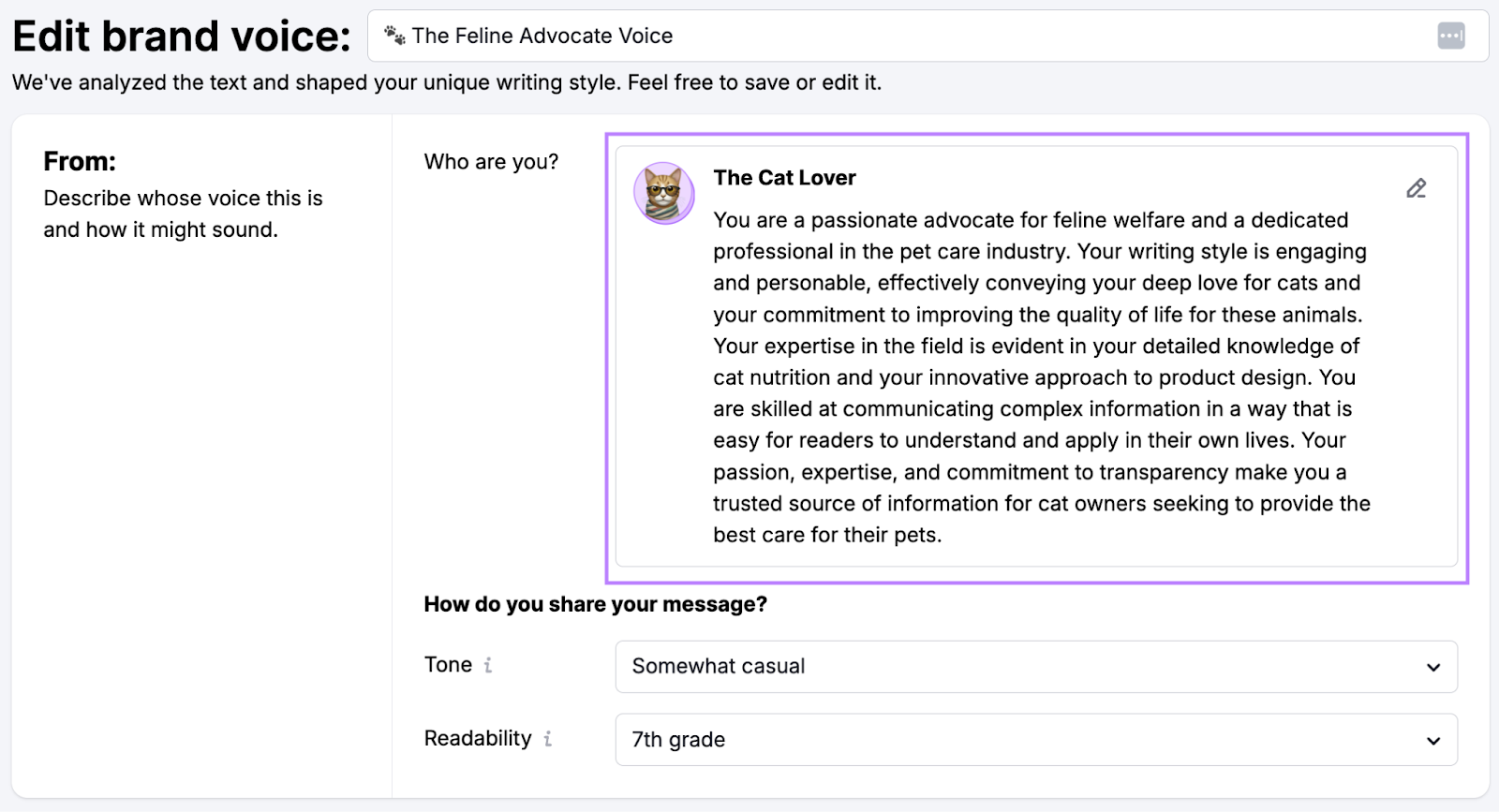Screen dimensions: 1499x812
Task: Click 'The Feline Advocate Voice' name field
Action: pos(543,36)
